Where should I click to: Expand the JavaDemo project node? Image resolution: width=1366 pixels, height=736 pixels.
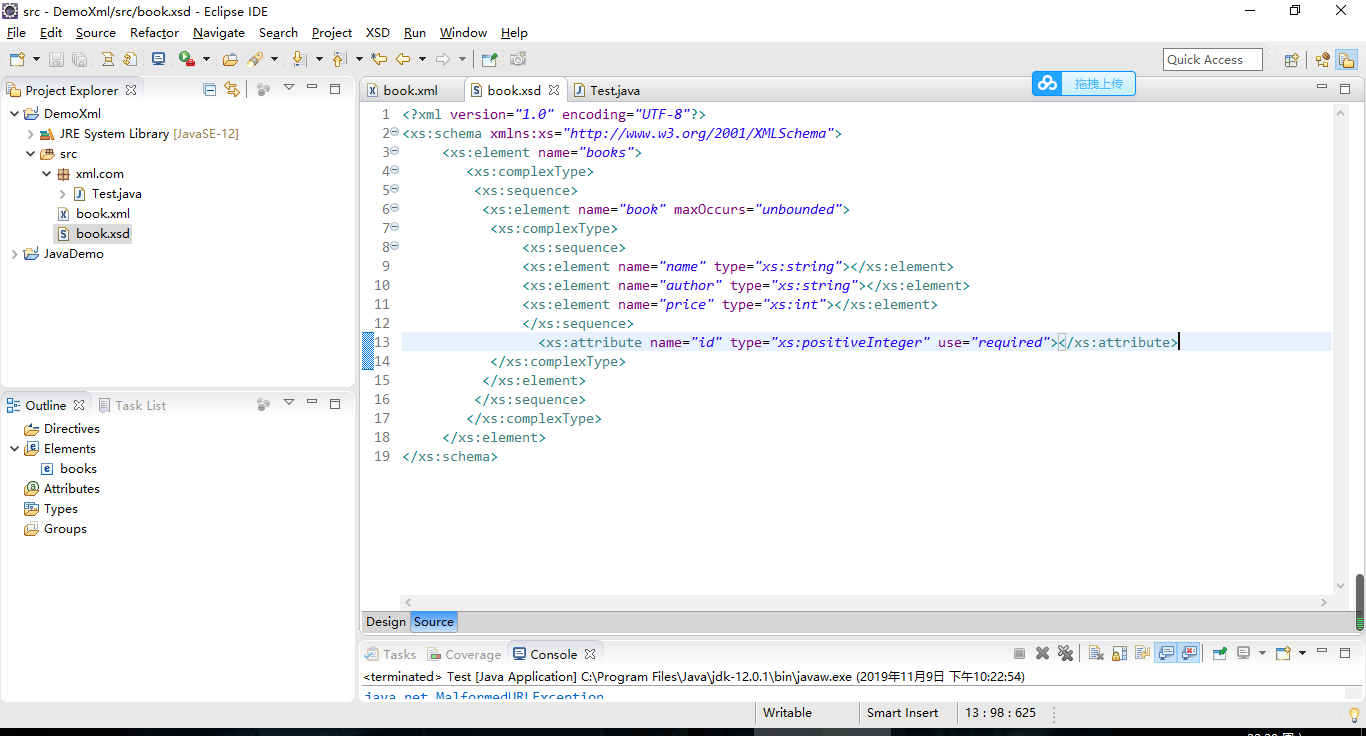pos(14,254)
